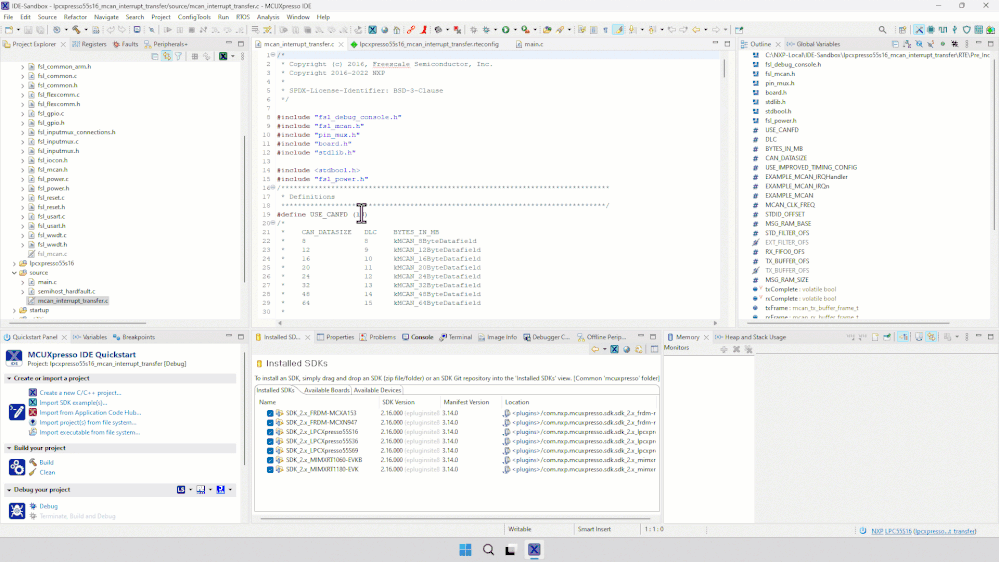Select mcan_interrupt_transfer.c in the project tree
The image size is (999, 562).
72,301
